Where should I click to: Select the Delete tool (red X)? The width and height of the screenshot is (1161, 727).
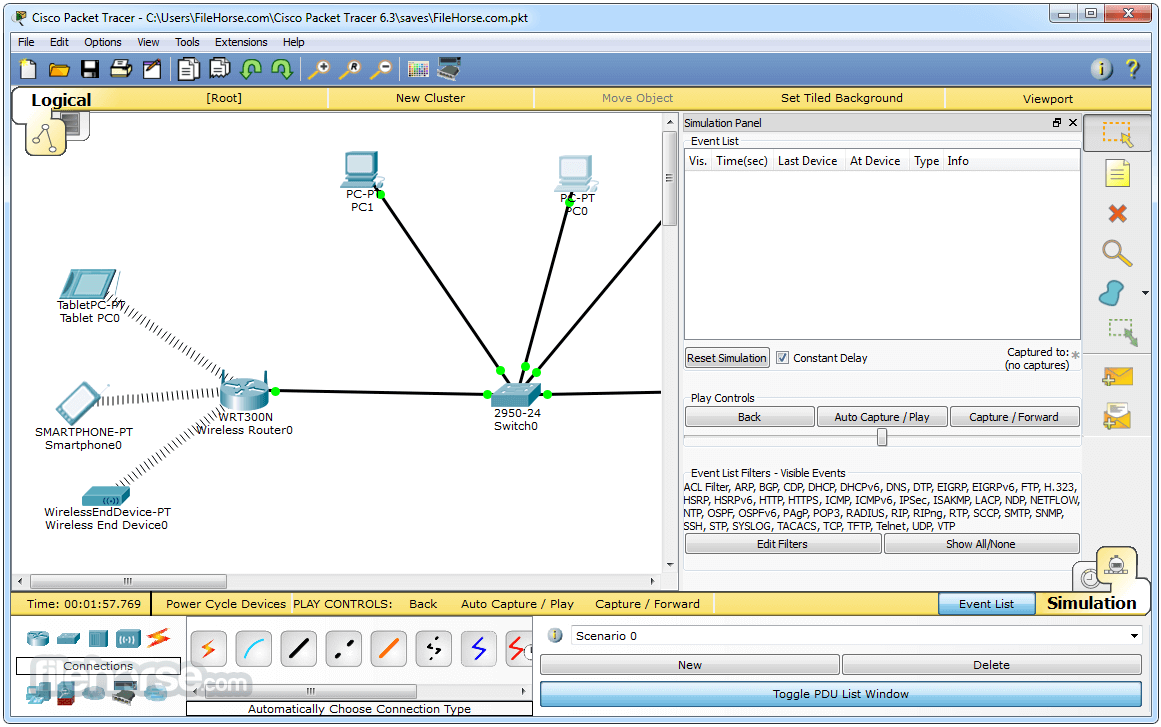coord(1117,213)
